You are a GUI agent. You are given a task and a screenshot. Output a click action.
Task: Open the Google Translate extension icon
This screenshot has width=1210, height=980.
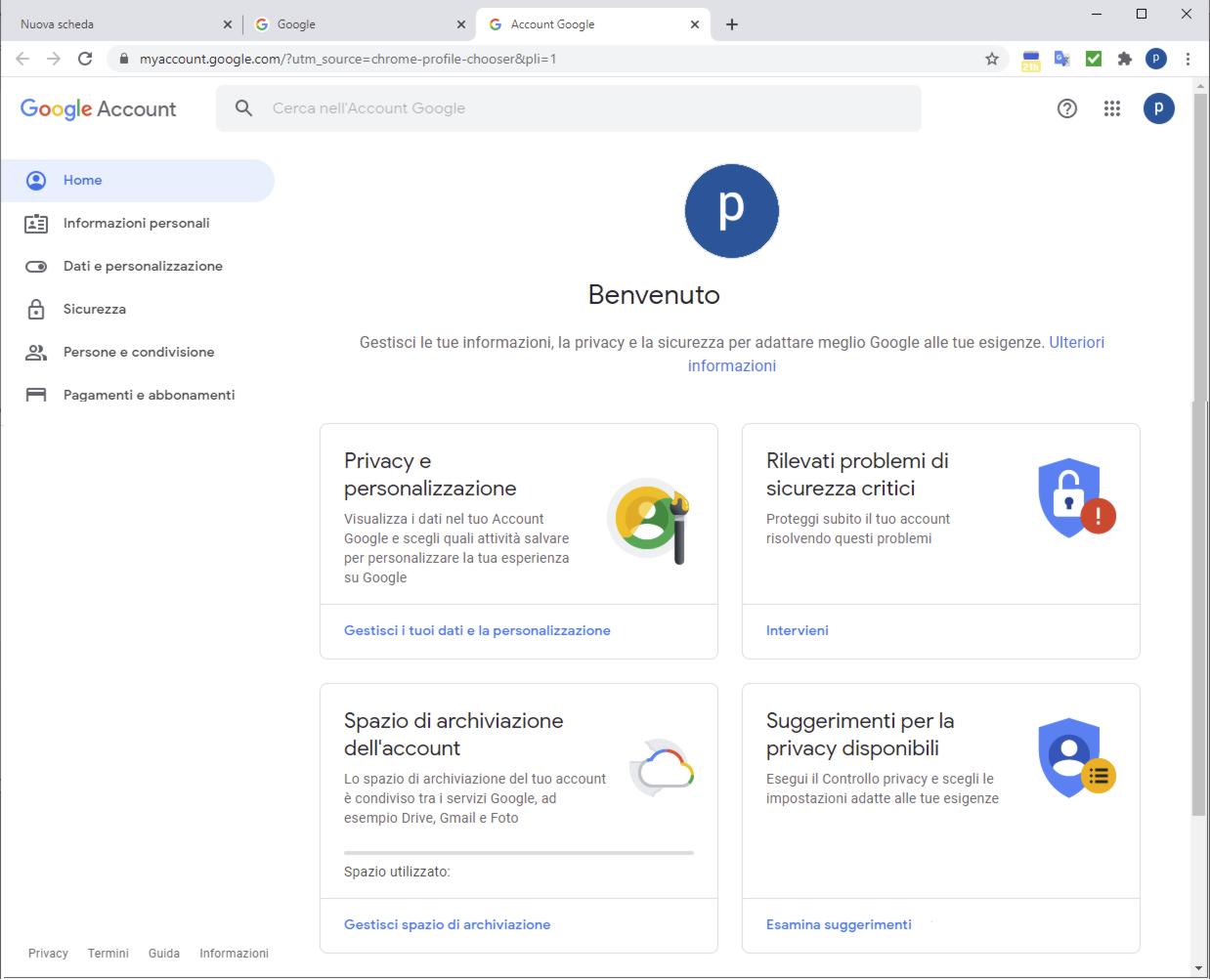click(1061, 59)
